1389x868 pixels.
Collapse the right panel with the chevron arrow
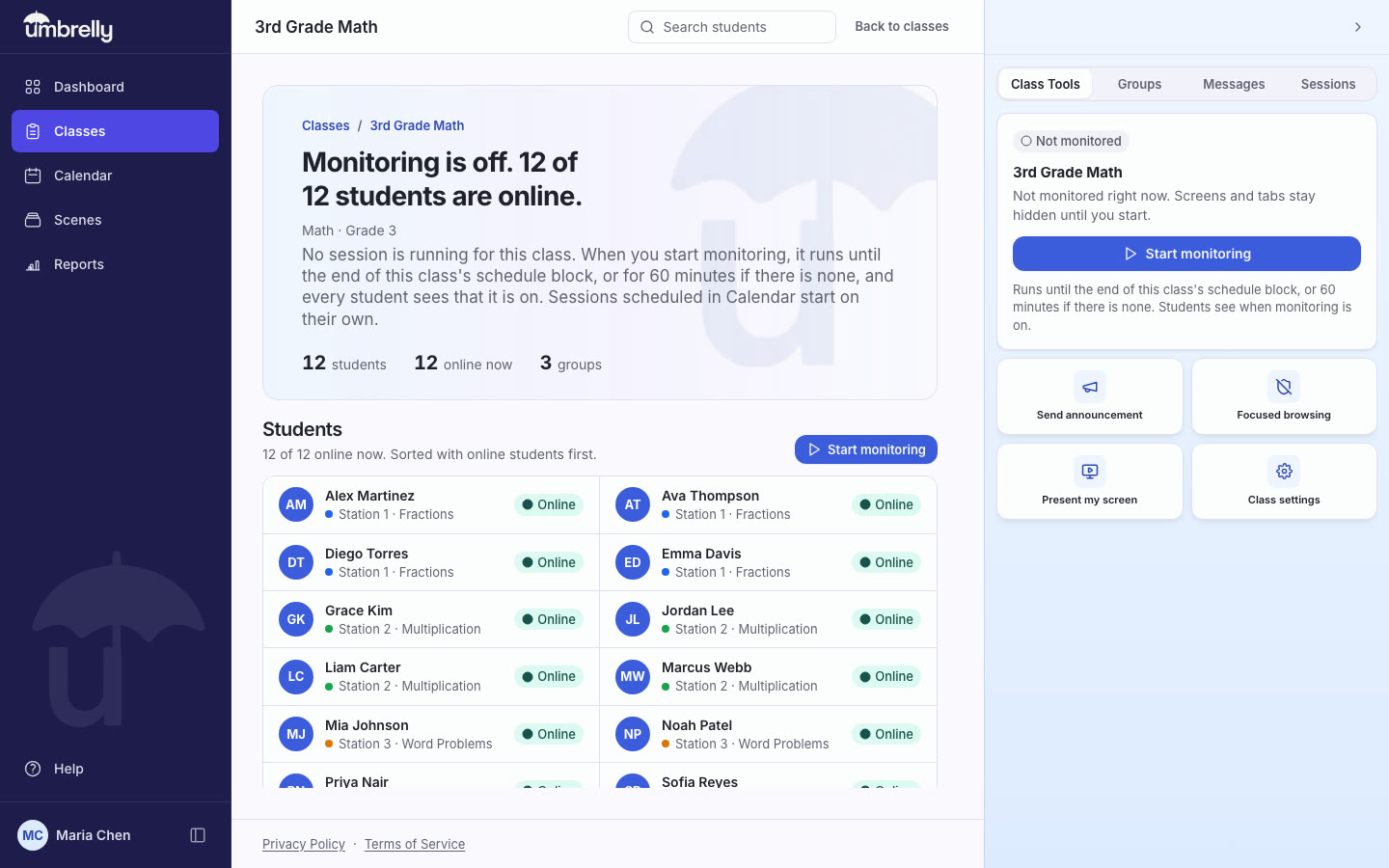click(1357, 27)
